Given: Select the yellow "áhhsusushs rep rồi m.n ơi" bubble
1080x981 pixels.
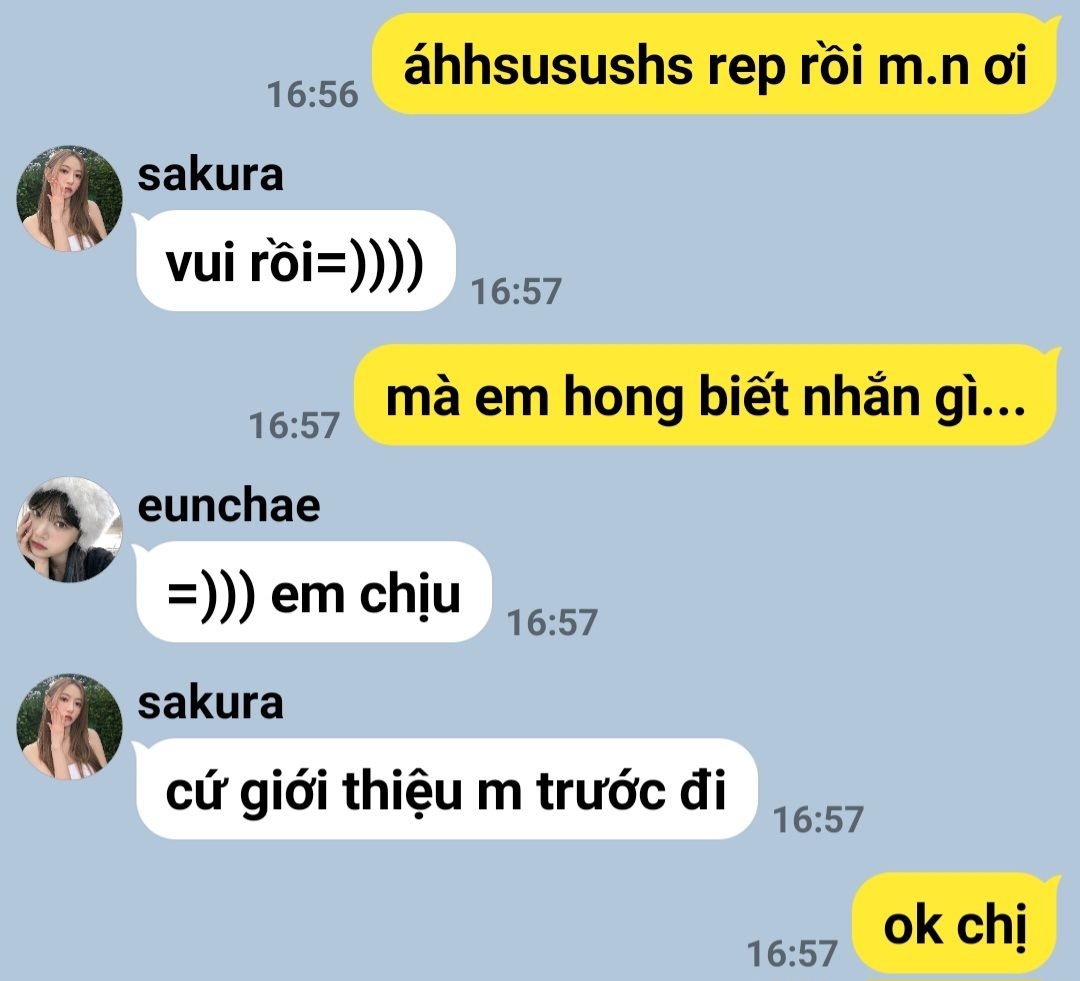Looking at the screenshot, I should (715, 64).
